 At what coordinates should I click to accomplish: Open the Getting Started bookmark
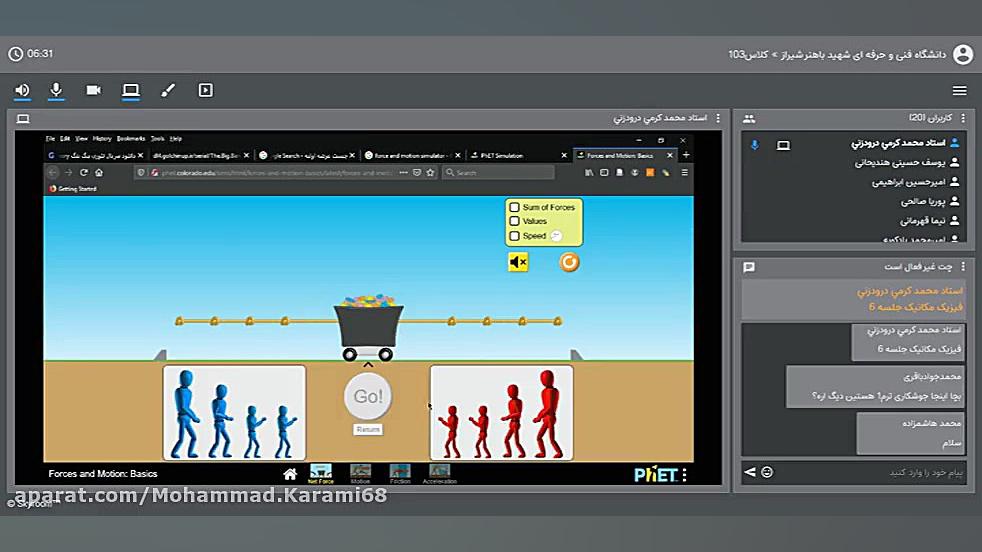click(x=73, y=189)
